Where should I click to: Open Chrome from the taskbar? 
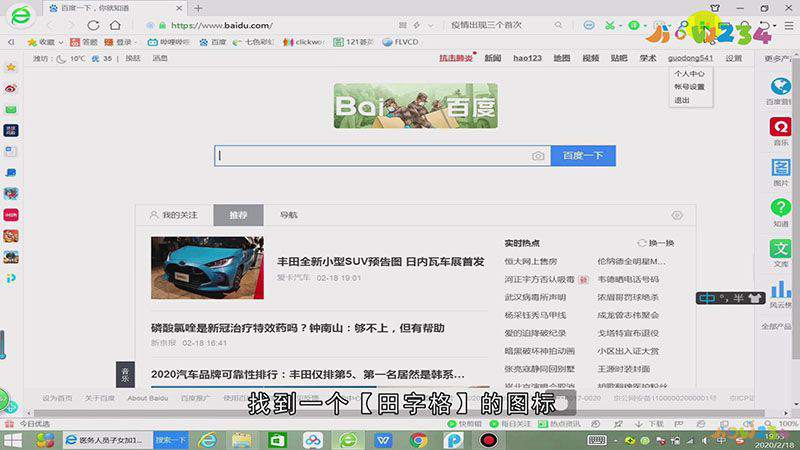pos(418,440)
